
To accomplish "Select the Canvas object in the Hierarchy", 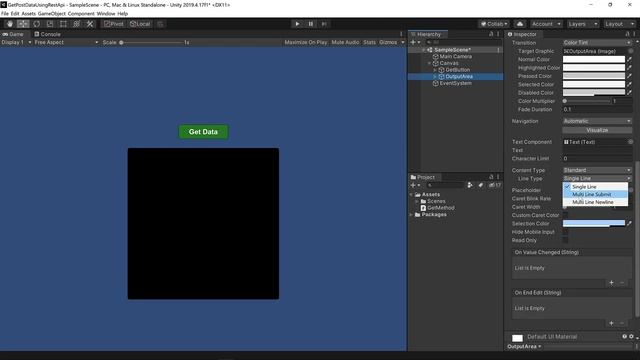I will (x=449, y=63).
